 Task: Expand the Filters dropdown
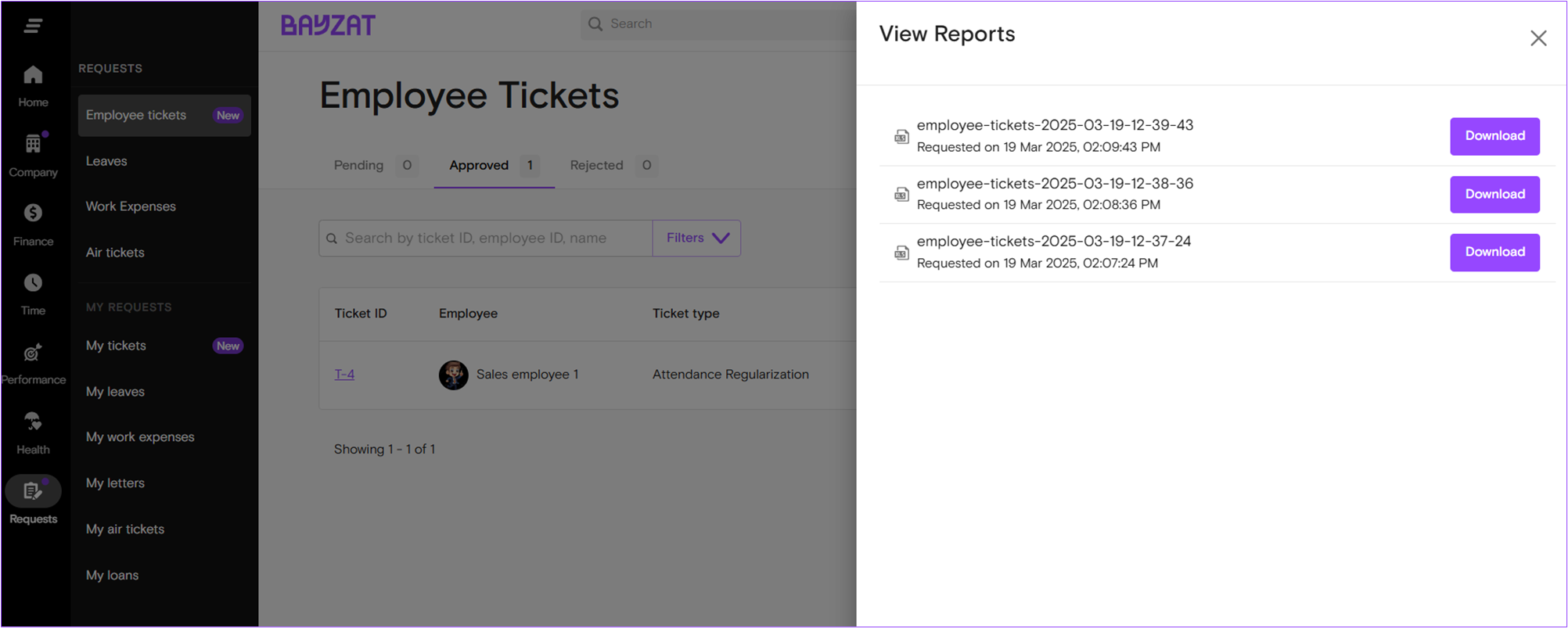(696, 238)
